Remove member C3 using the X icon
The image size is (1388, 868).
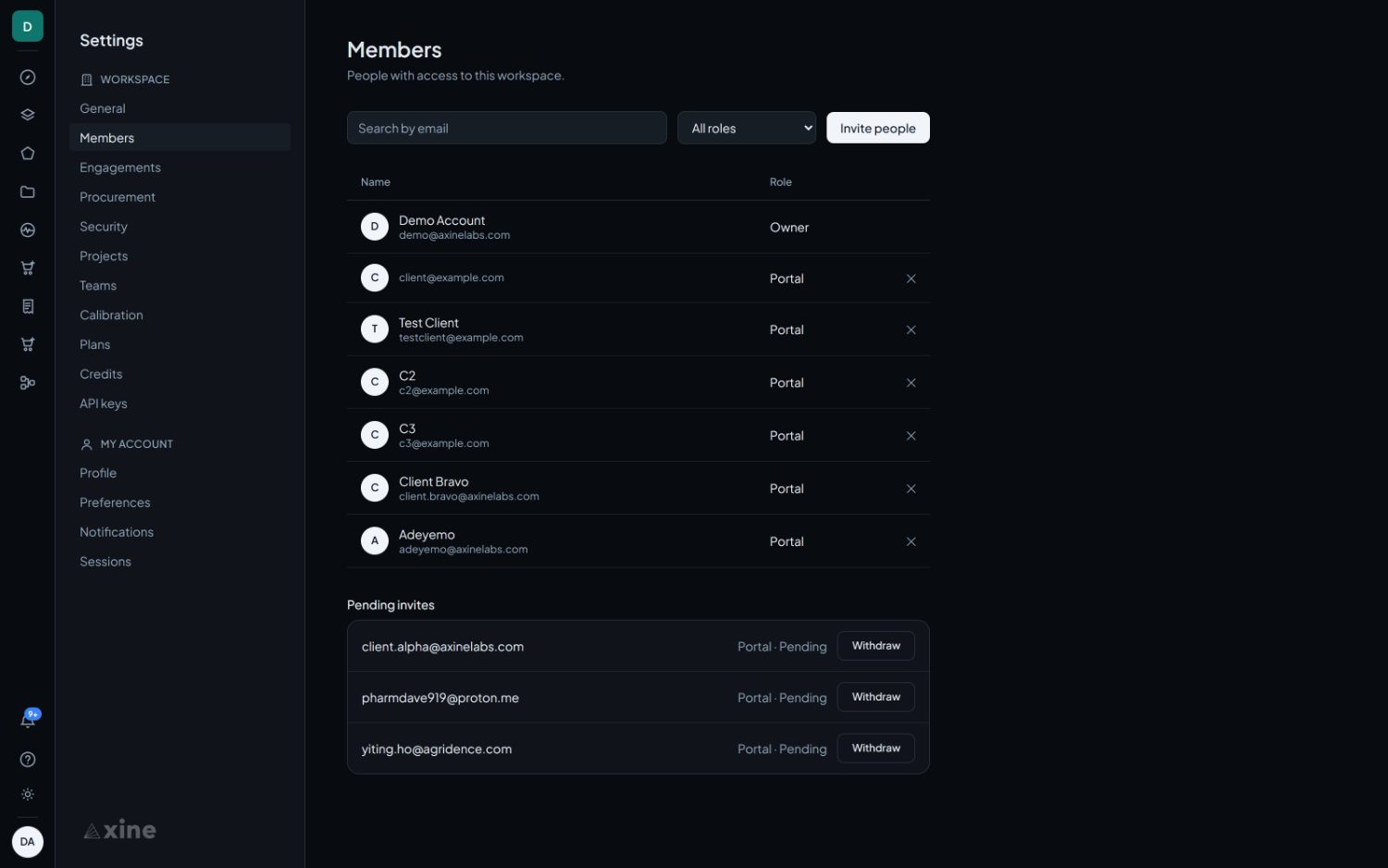[x=911, y=436]
